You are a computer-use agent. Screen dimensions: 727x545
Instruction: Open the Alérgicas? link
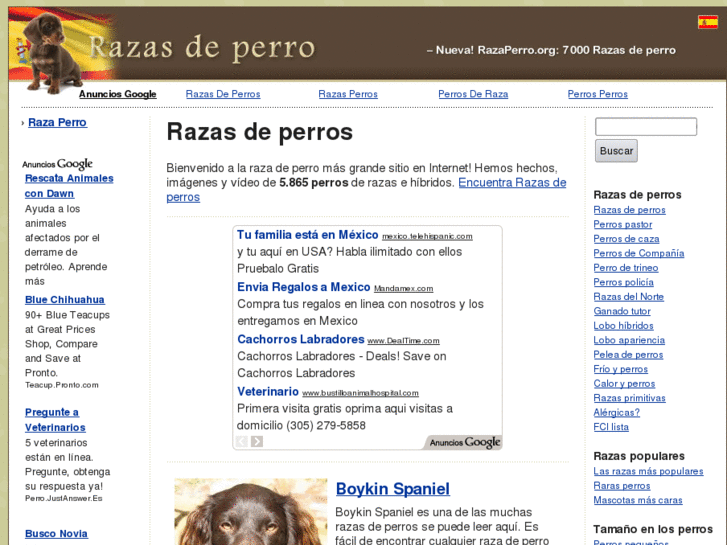click(x=617, y=413)
